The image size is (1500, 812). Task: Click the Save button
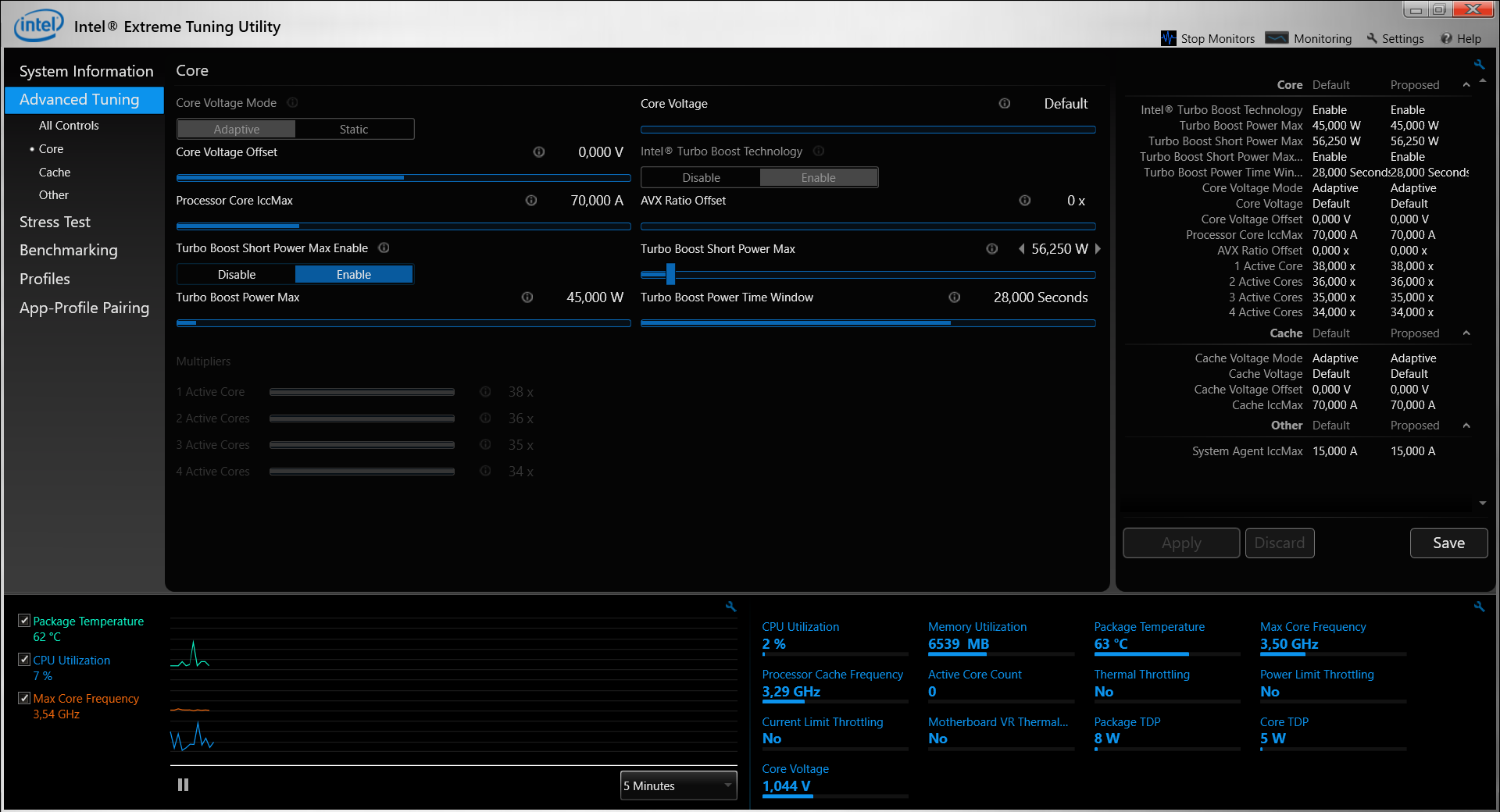[x=1448, y=543]
